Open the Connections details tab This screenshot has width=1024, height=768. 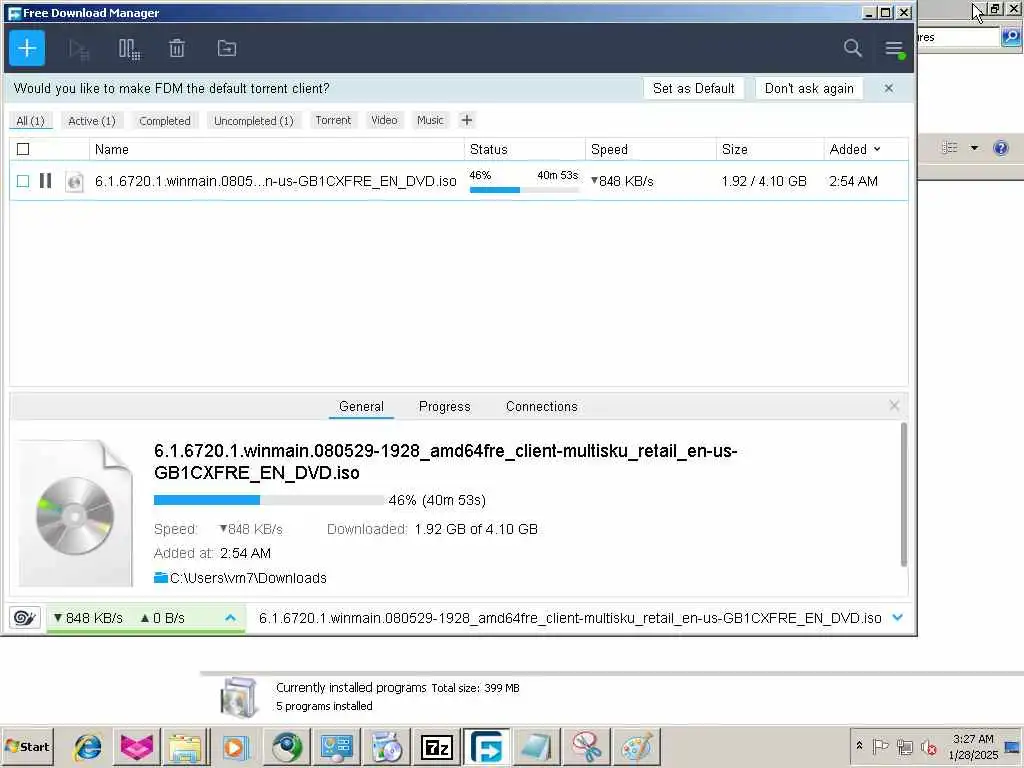click(541, 406)
